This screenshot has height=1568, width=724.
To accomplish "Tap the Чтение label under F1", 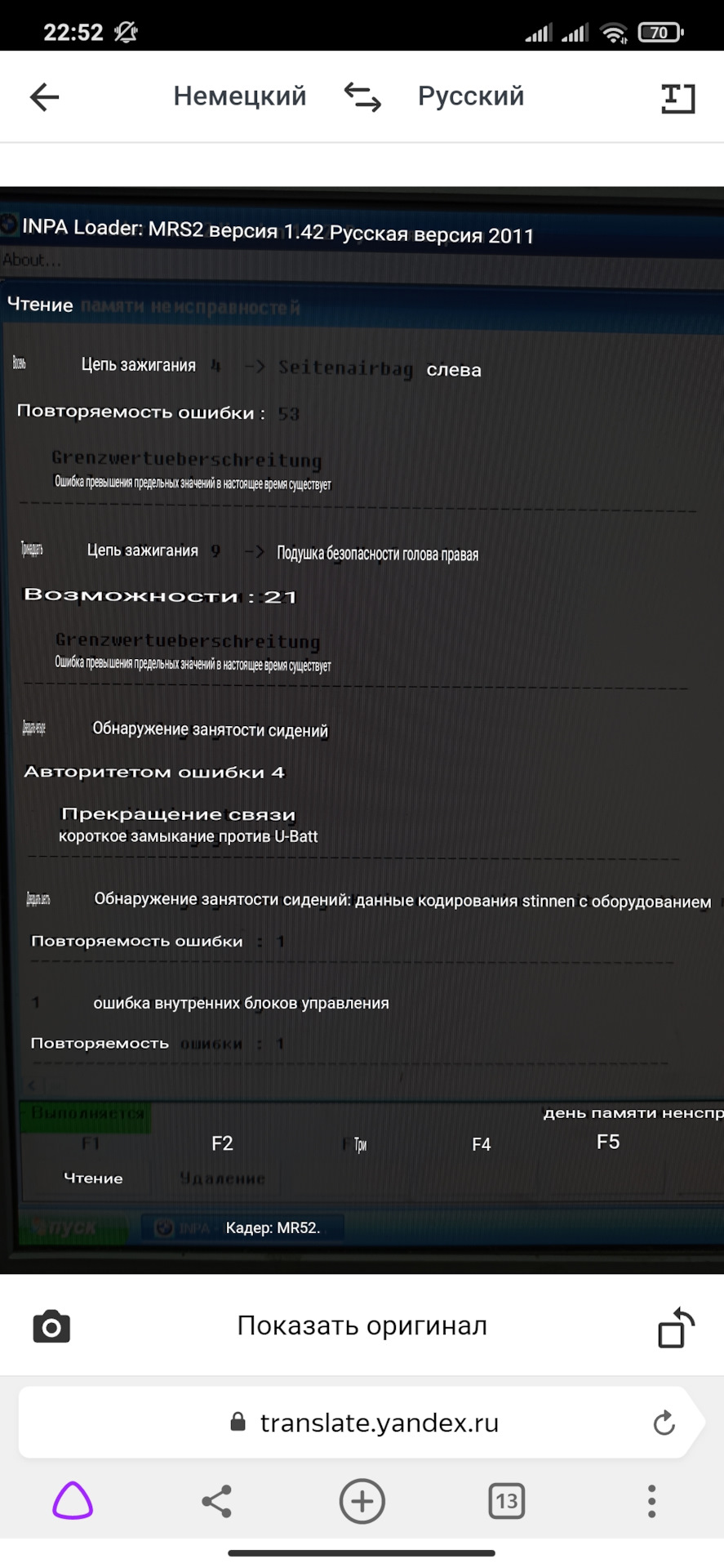I will 93,1178.
